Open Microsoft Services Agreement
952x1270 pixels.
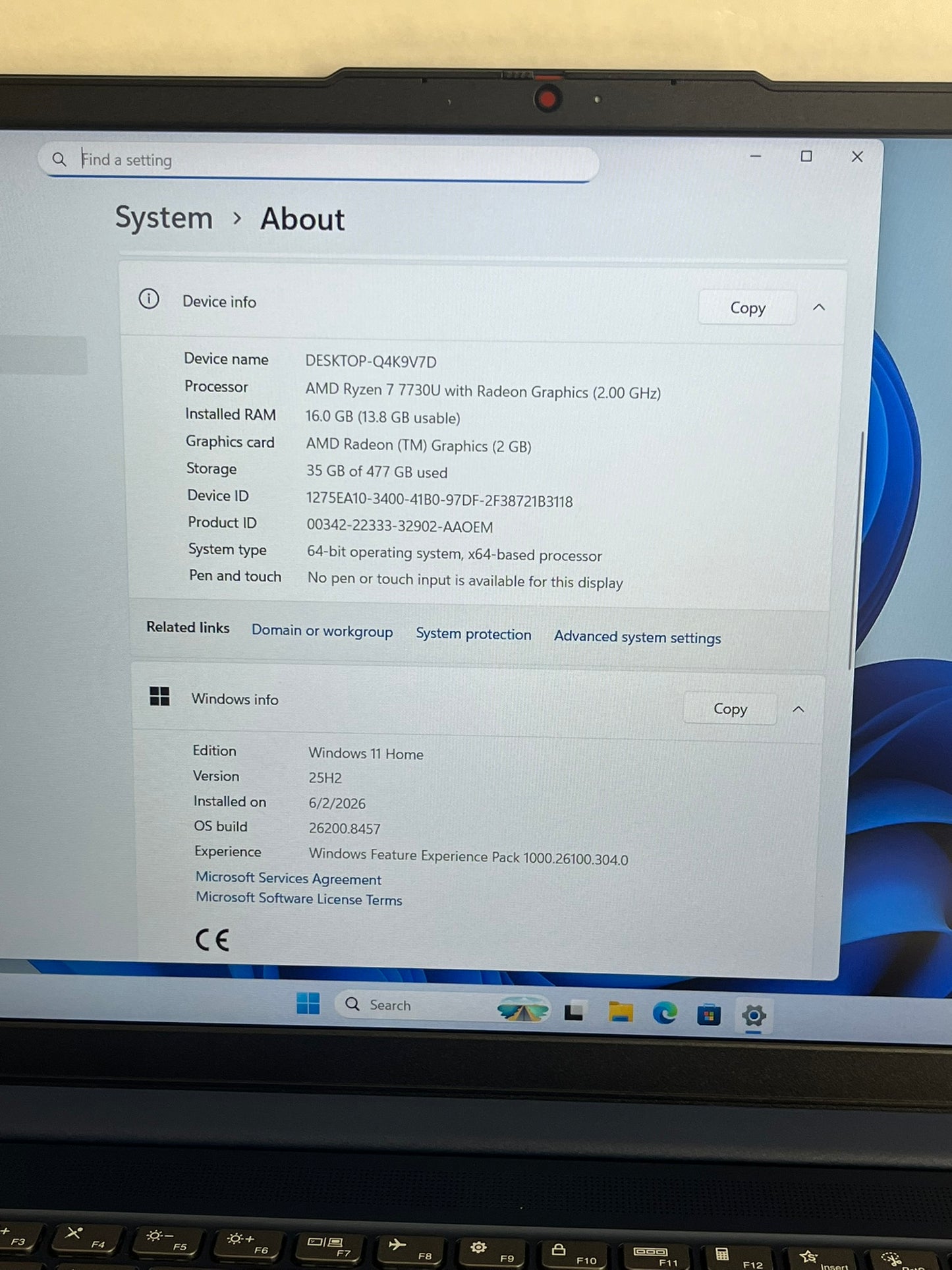pos(289,879)
